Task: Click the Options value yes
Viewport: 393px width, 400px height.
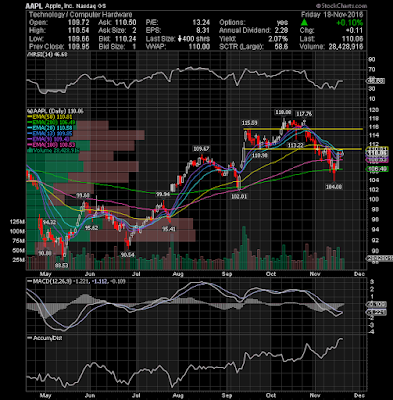Action: pyautogui.click(x=282, y=23)
